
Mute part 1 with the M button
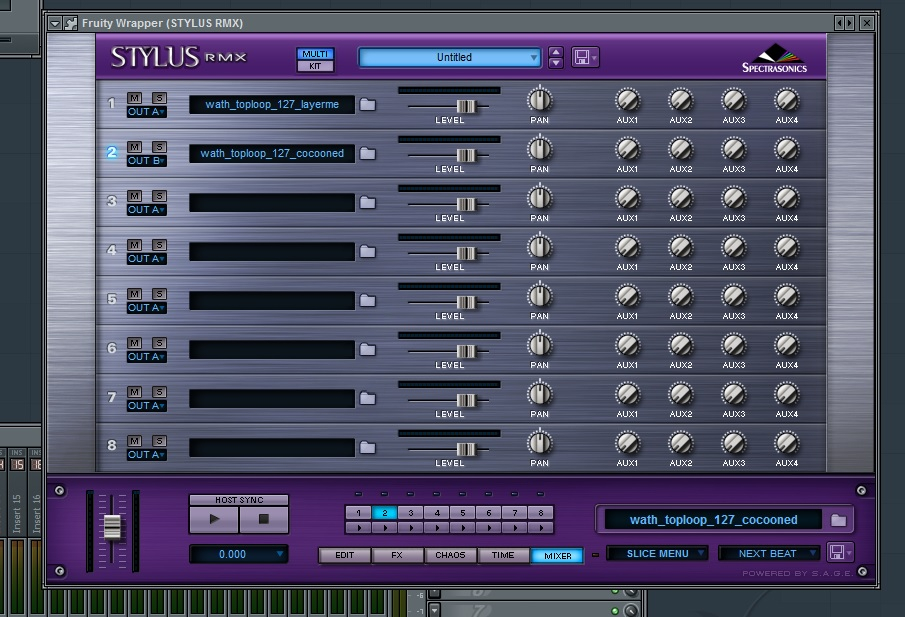(x=135, y=98)
